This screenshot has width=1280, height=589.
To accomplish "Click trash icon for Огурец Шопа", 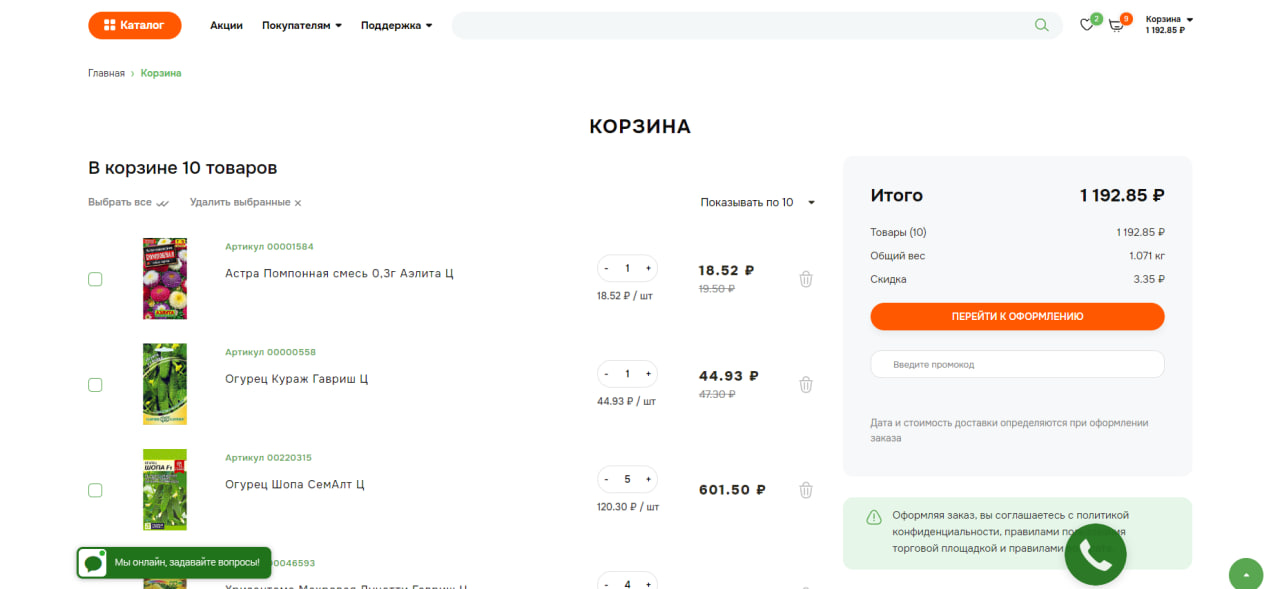I will 806,490.
